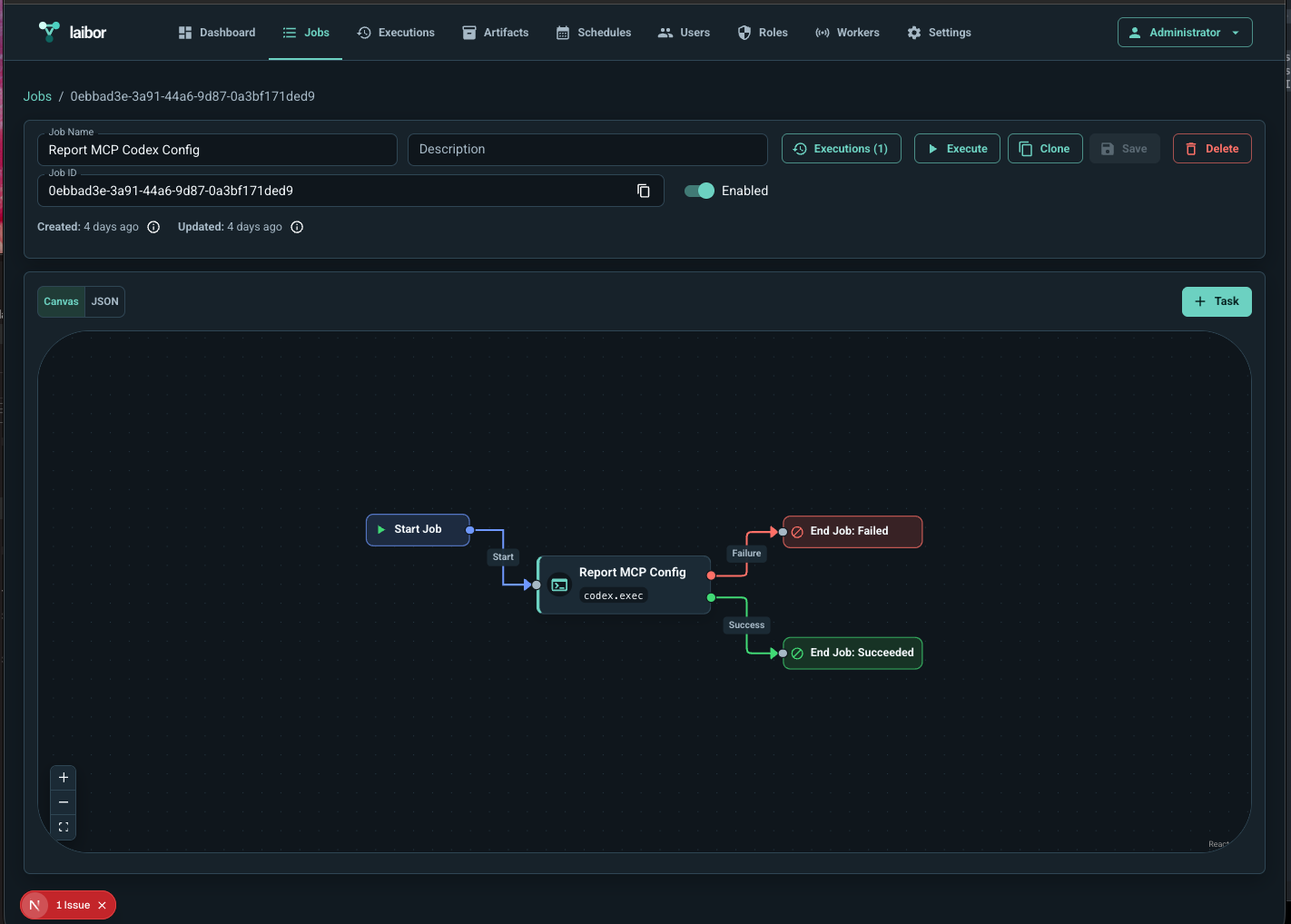The image size is (1291, 924).
Task: Open the Settings page
Action: (940, 33)
